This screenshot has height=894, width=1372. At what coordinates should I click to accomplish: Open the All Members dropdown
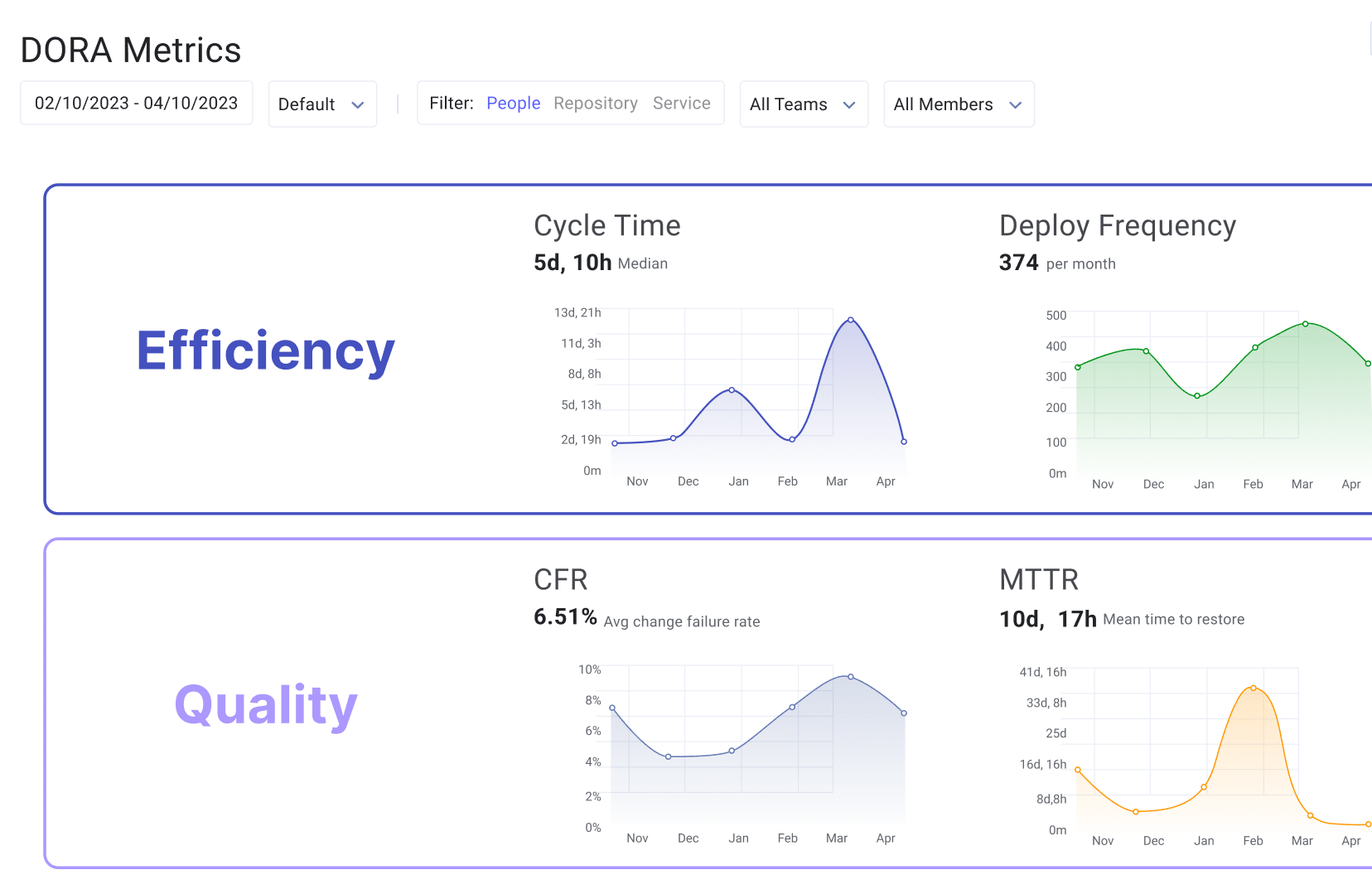959,104
